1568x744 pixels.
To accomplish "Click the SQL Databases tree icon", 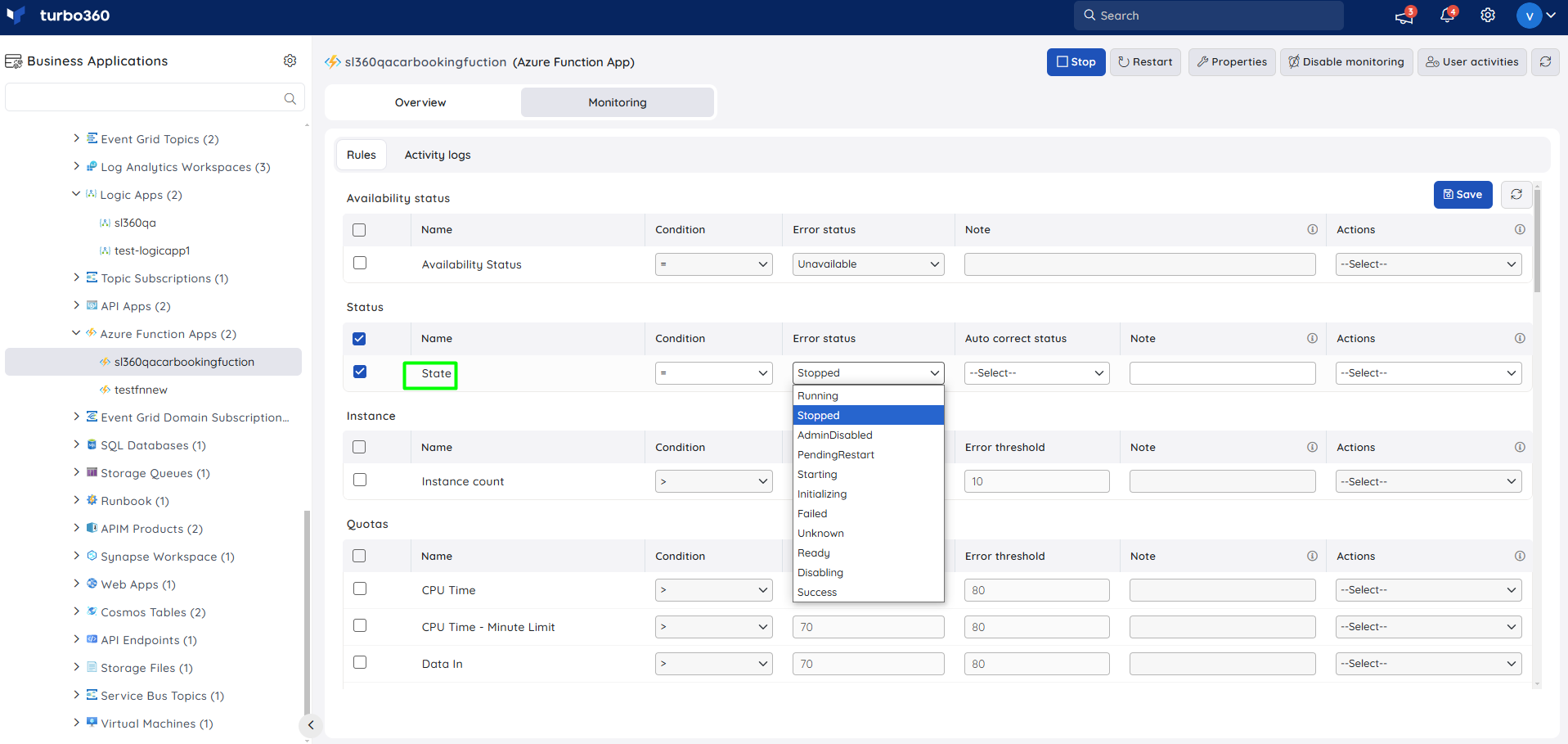I will coord(92,444).
